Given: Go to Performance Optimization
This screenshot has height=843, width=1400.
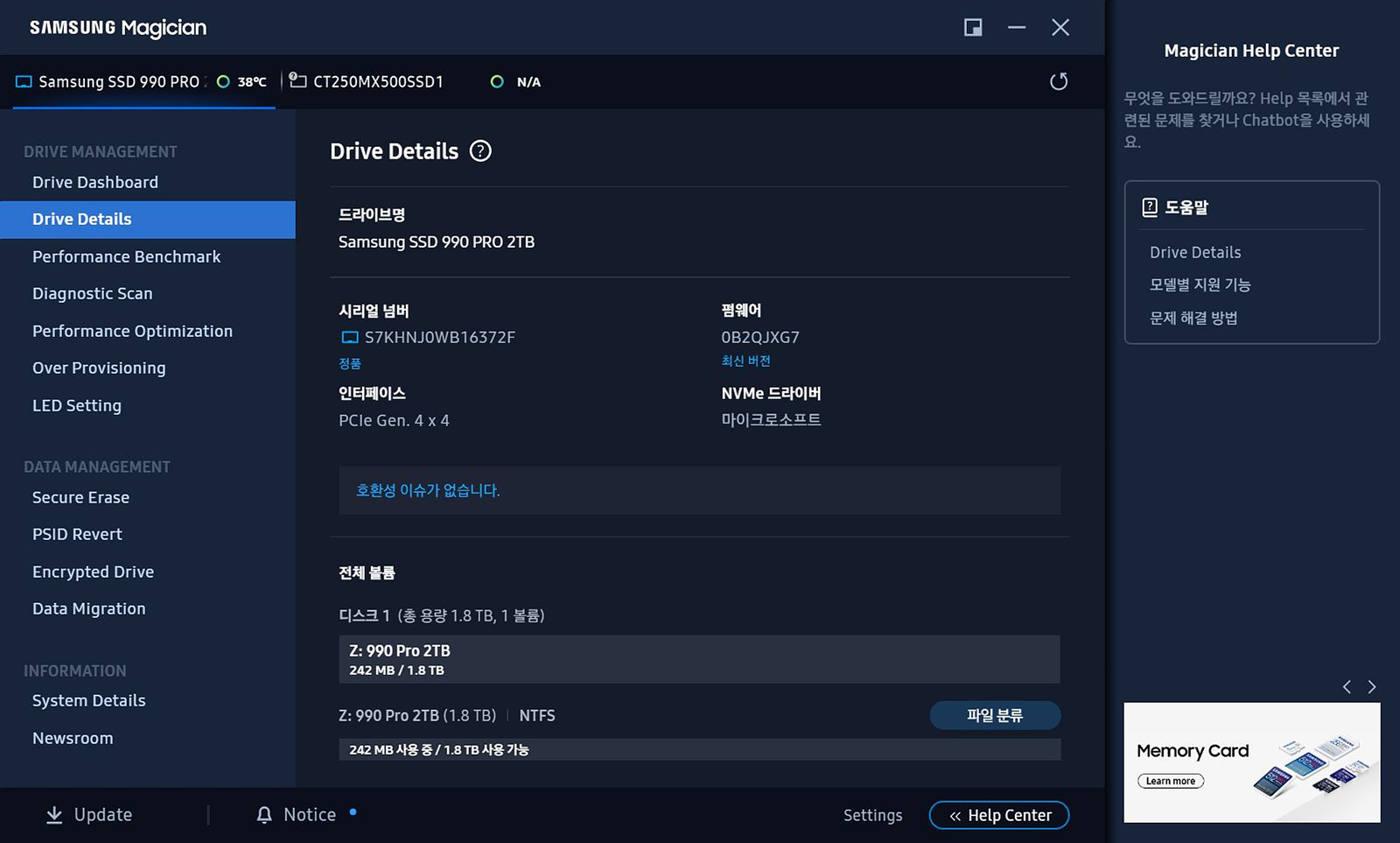Looking at the screenshot, I should point(133,331).
